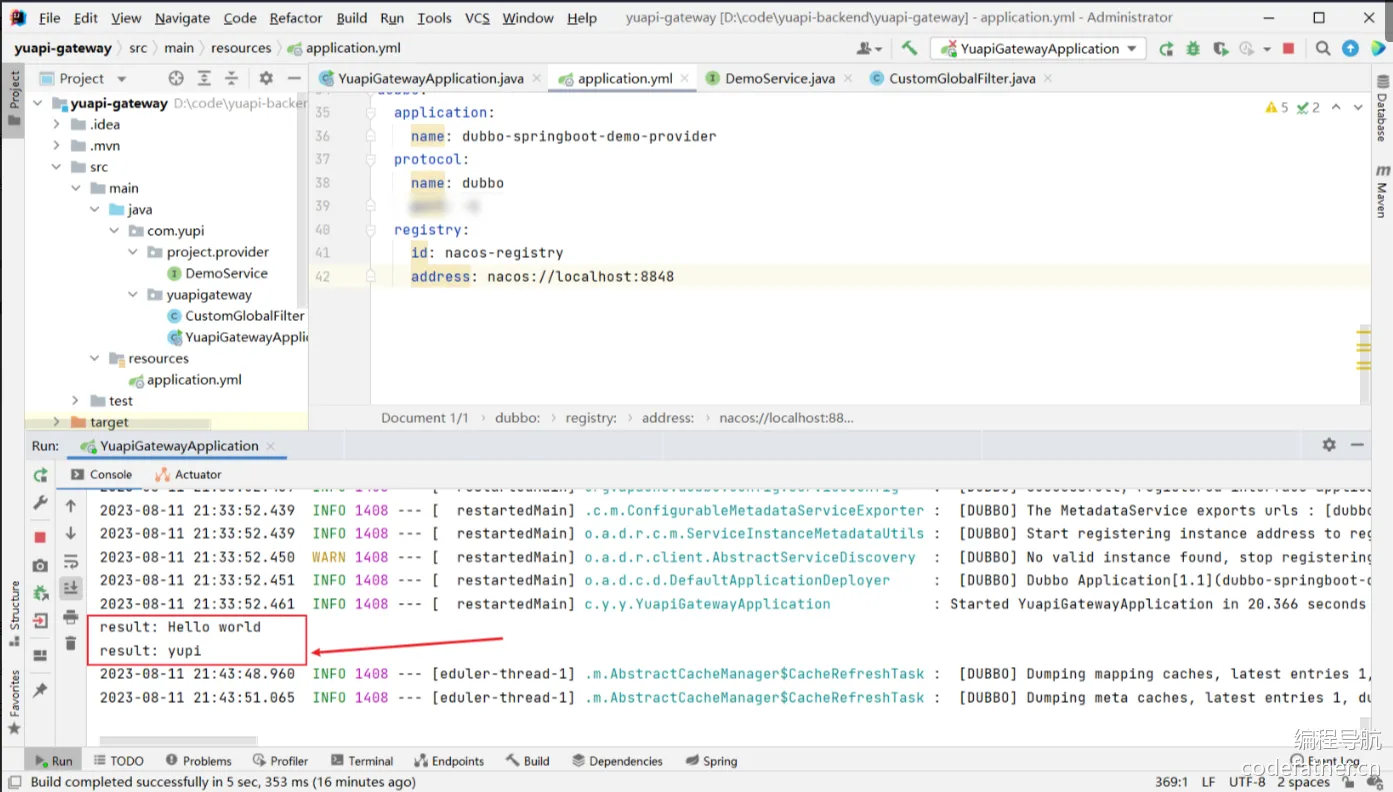Expand all items in the Project tree
This screenshot has height=792, width=1393.
204,78
